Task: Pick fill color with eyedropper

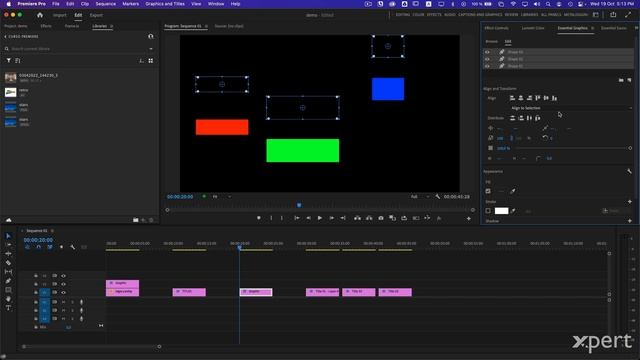Action: click(513, 191)
